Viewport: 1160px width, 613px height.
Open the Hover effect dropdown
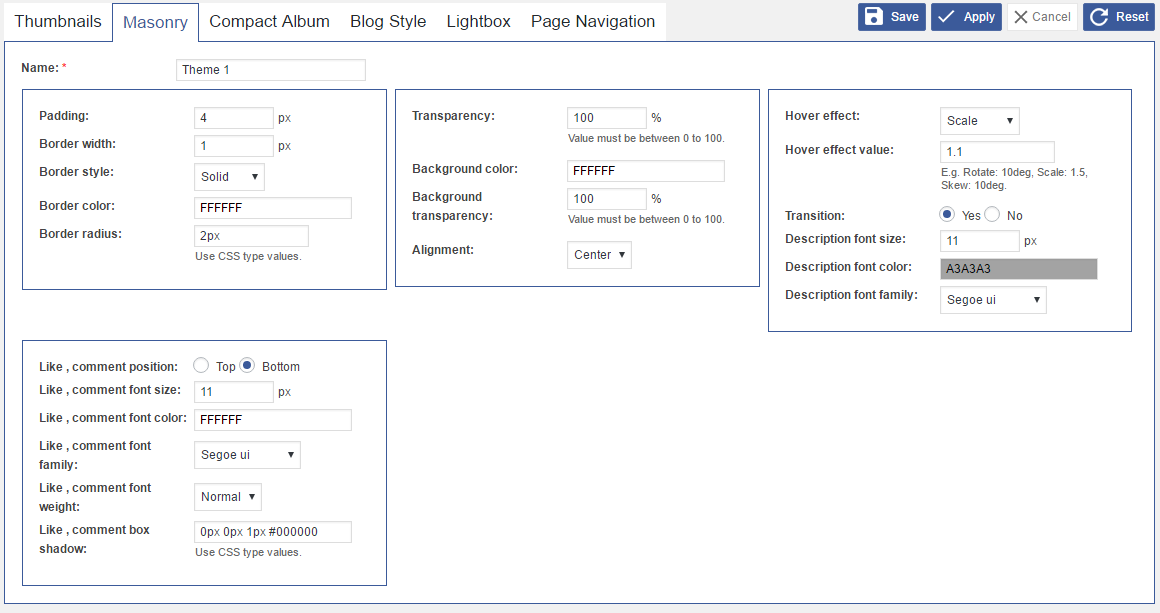coord(979,121)
